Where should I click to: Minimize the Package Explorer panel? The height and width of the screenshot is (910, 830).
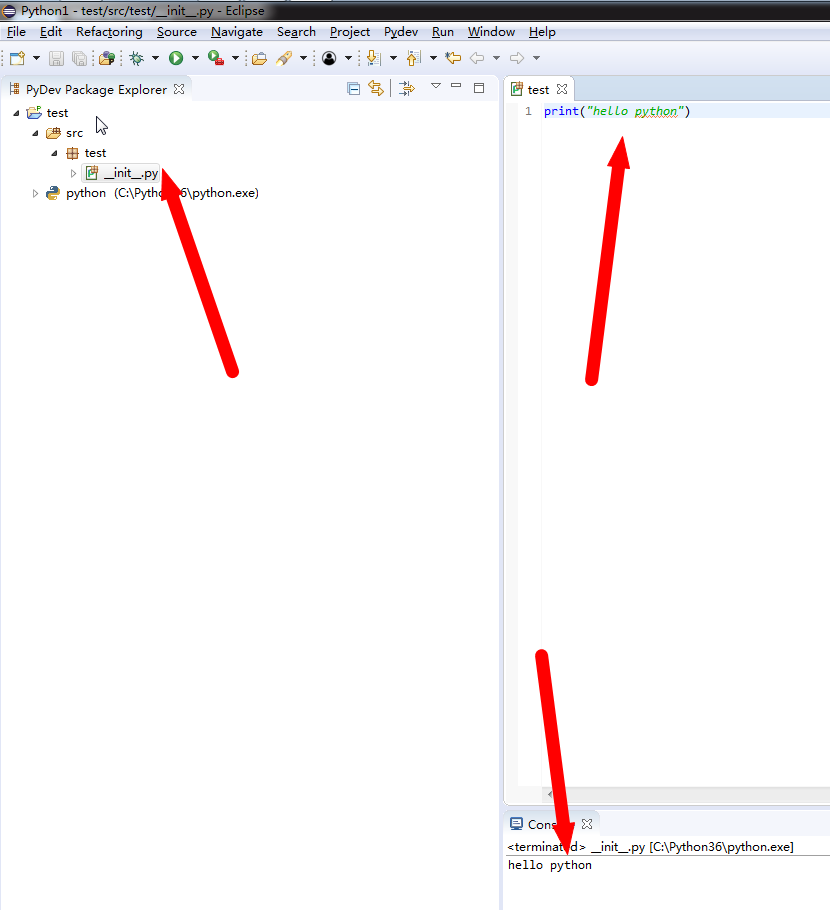(456, 86)
